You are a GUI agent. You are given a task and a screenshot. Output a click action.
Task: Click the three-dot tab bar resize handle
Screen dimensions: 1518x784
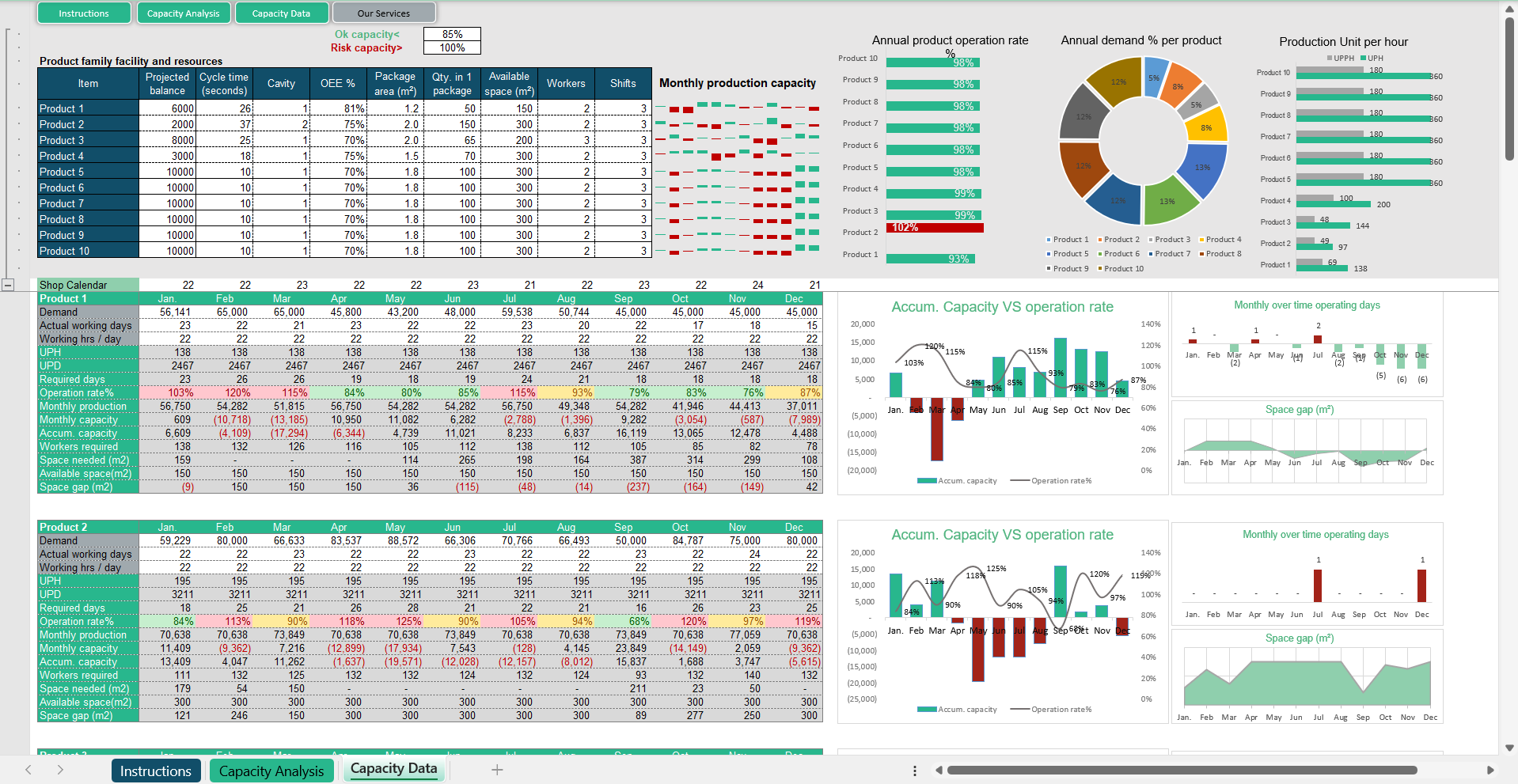tap(915, 770)
